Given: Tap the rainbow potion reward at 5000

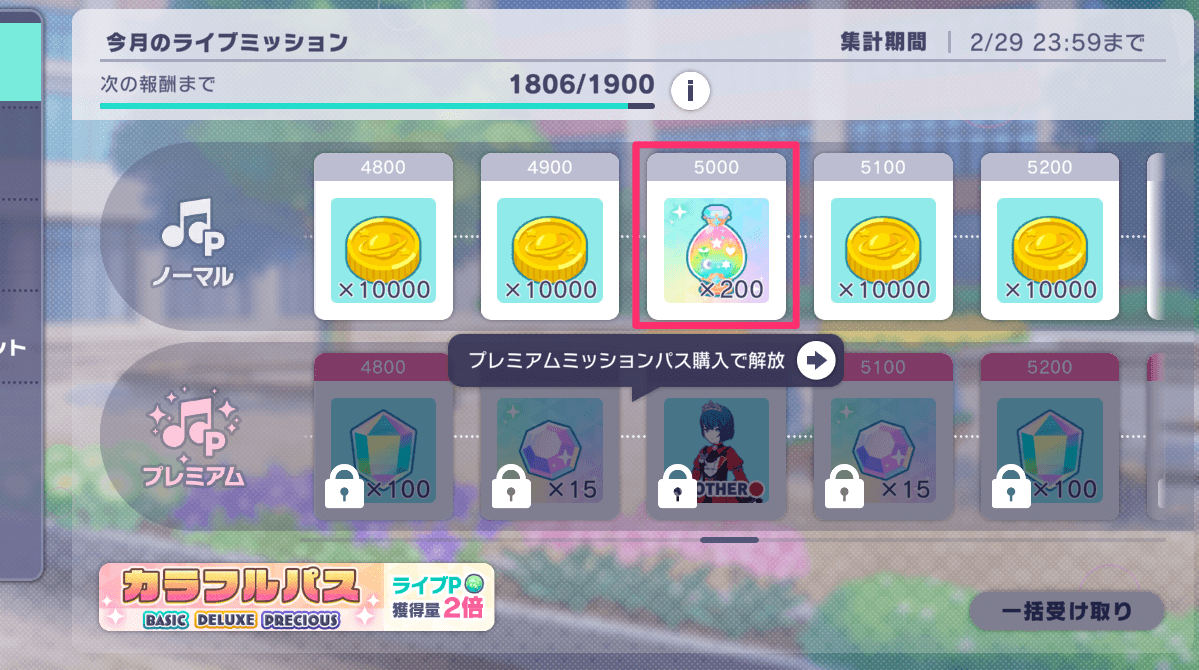Looking at the screenshot, I should point(716,236).
